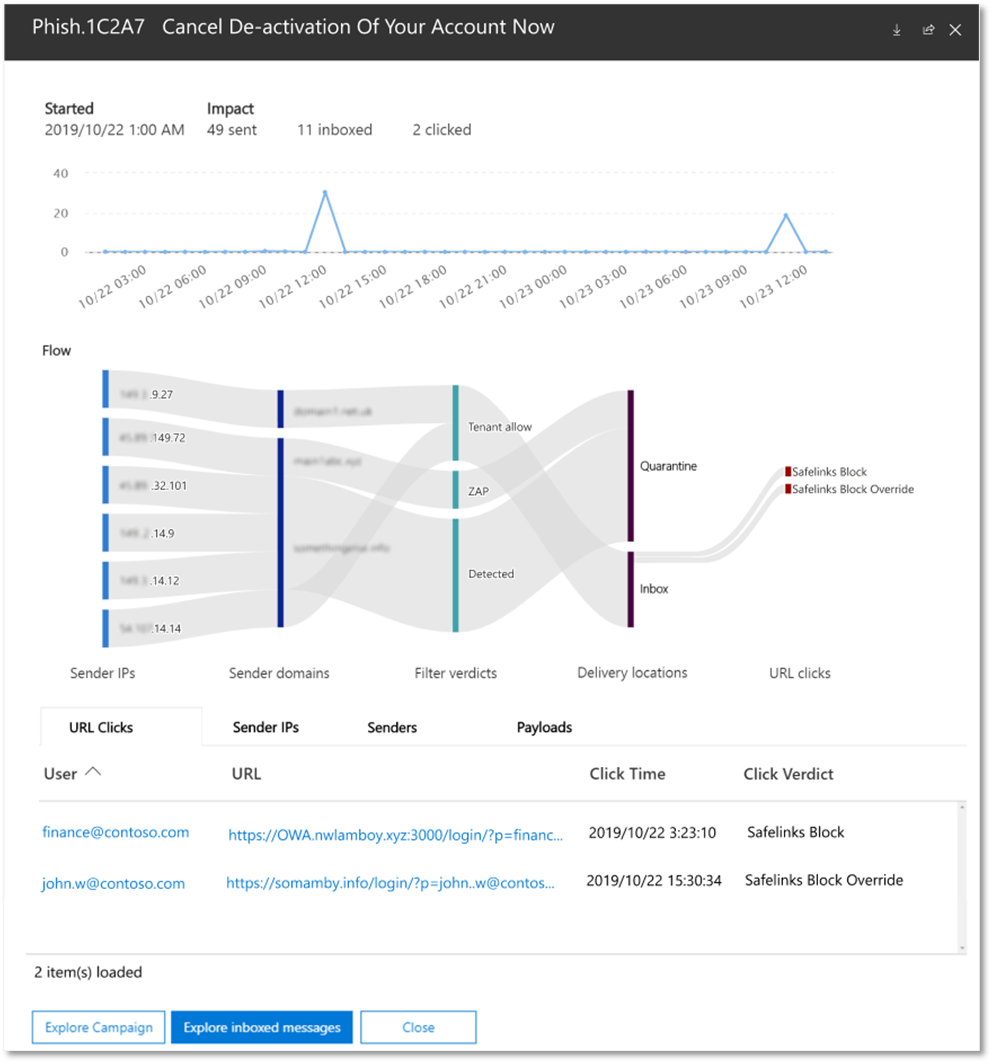This screenshot has height=1063, width=993.
Task: Select the Safelinks Block Override red marker
Action: (788, 489)
